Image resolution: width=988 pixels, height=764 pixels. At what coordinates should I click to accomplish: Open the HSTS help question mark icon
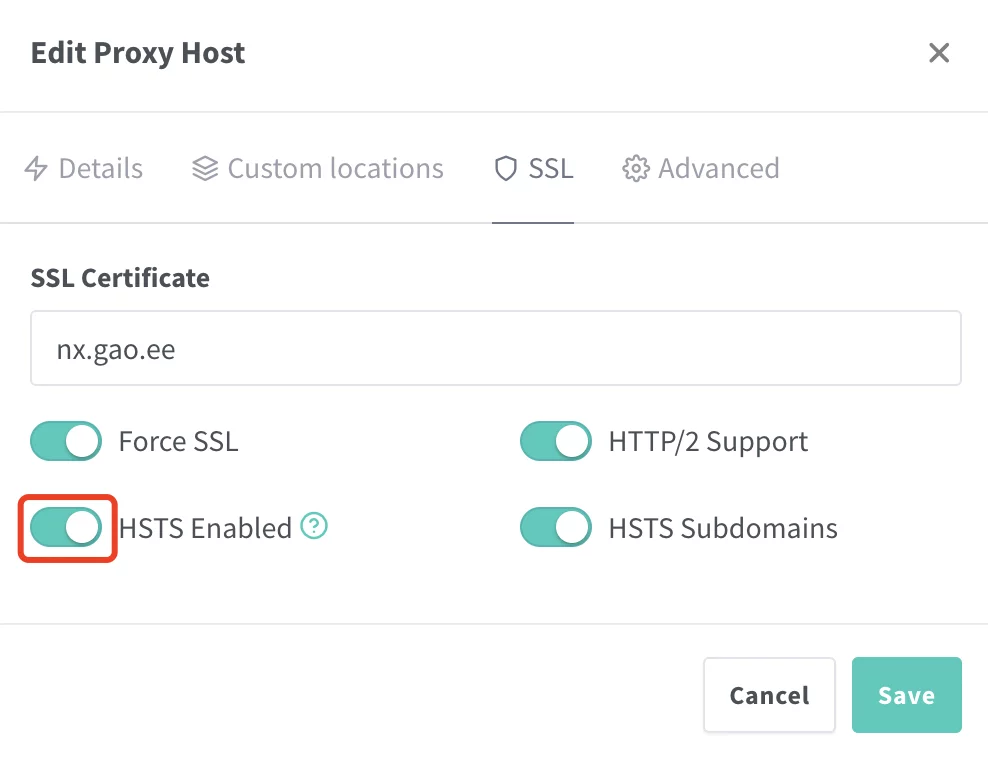click(x=314, y=526)
